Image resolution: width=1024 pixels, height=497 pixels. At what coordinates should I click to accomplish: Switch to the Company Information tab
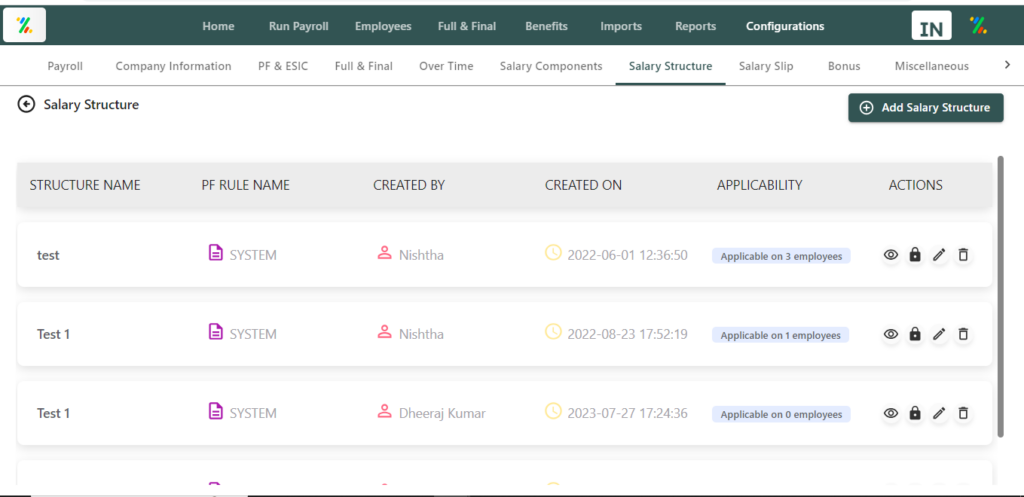click(x=173, y=66)
